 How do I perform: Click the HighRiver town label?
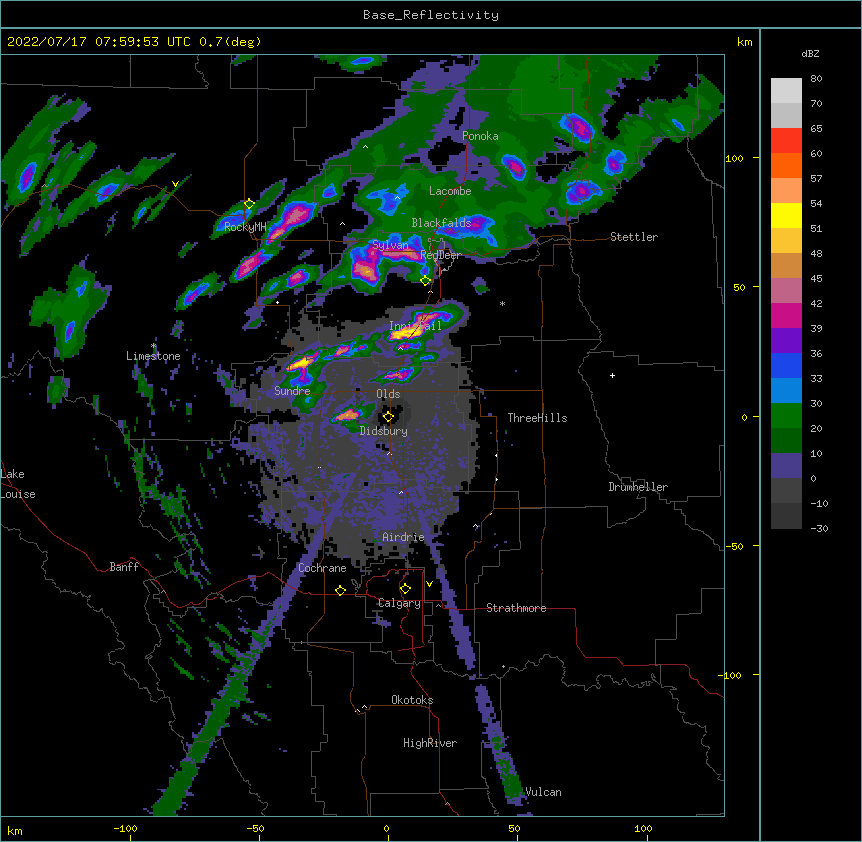click(430, 743)
